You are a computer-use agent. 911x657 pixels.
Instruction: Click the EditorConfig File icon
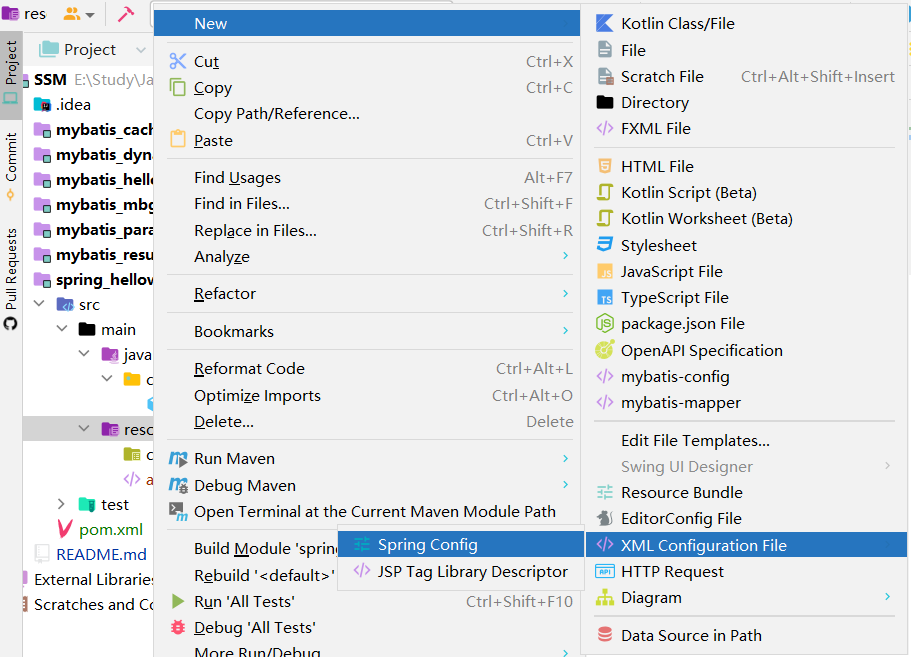(605, 518)
